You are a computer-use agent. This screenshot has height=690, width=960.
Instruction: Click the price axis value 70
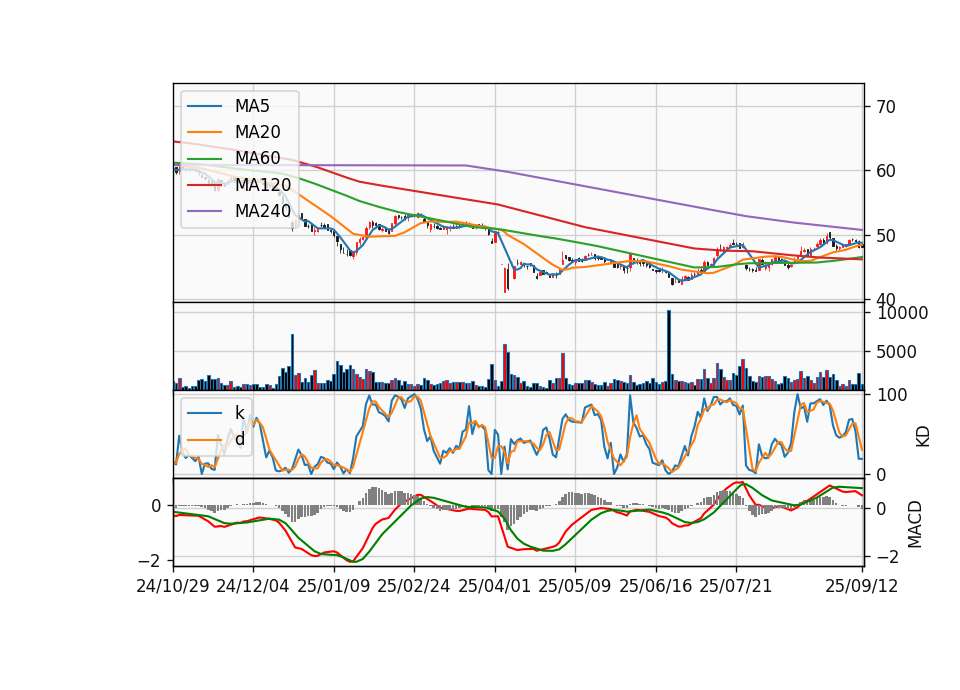click(886, 107)
